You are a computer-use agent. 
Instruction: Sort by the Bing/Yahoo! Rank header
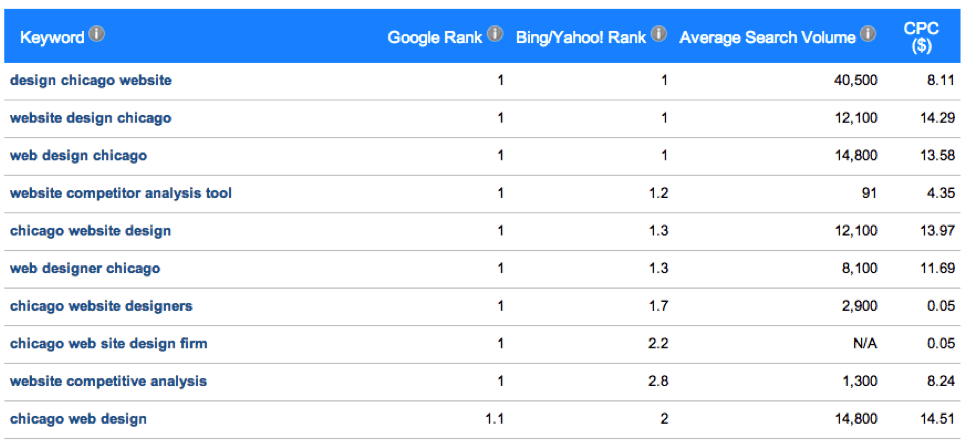click(581, 37)
